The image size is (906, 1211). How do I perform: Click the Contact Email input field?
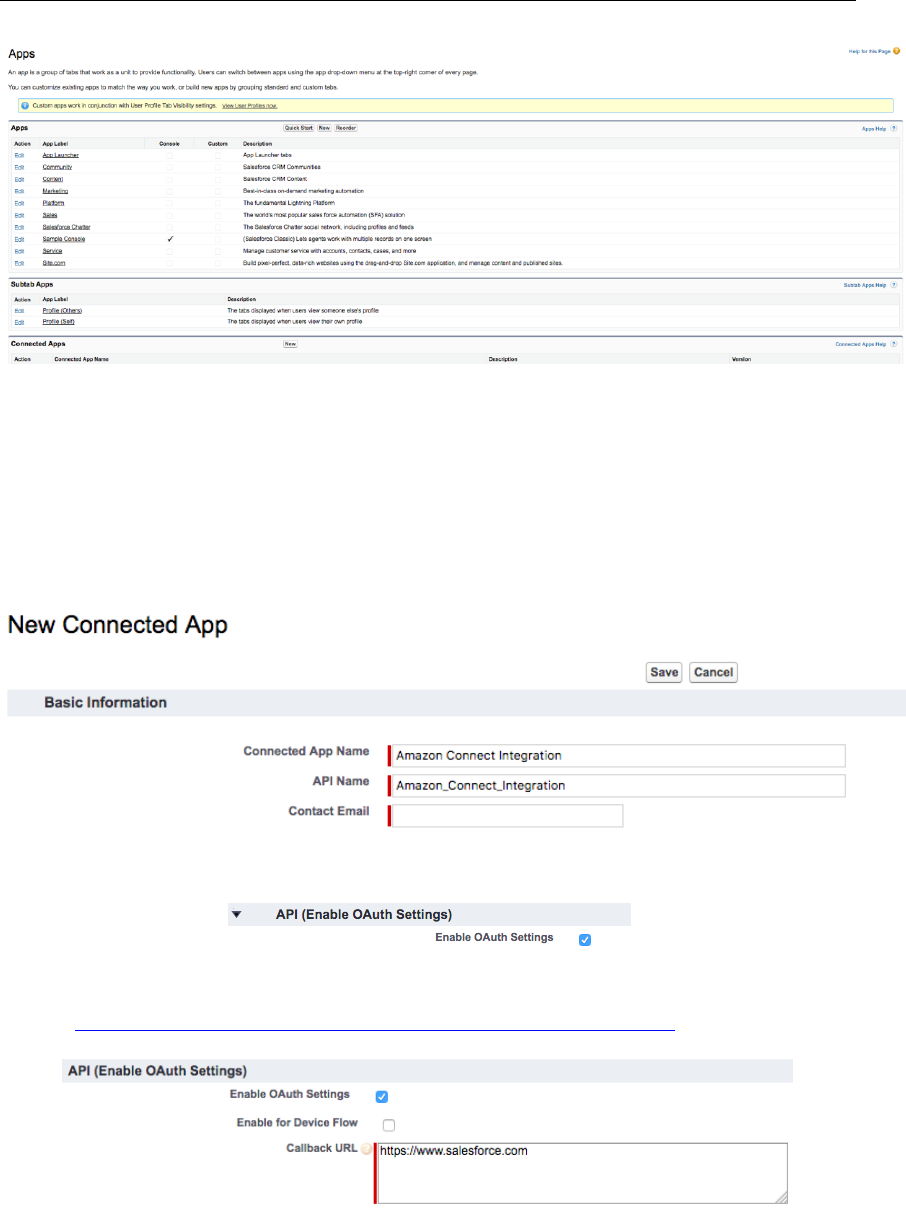pyautogui.click(x=507, y=815)
